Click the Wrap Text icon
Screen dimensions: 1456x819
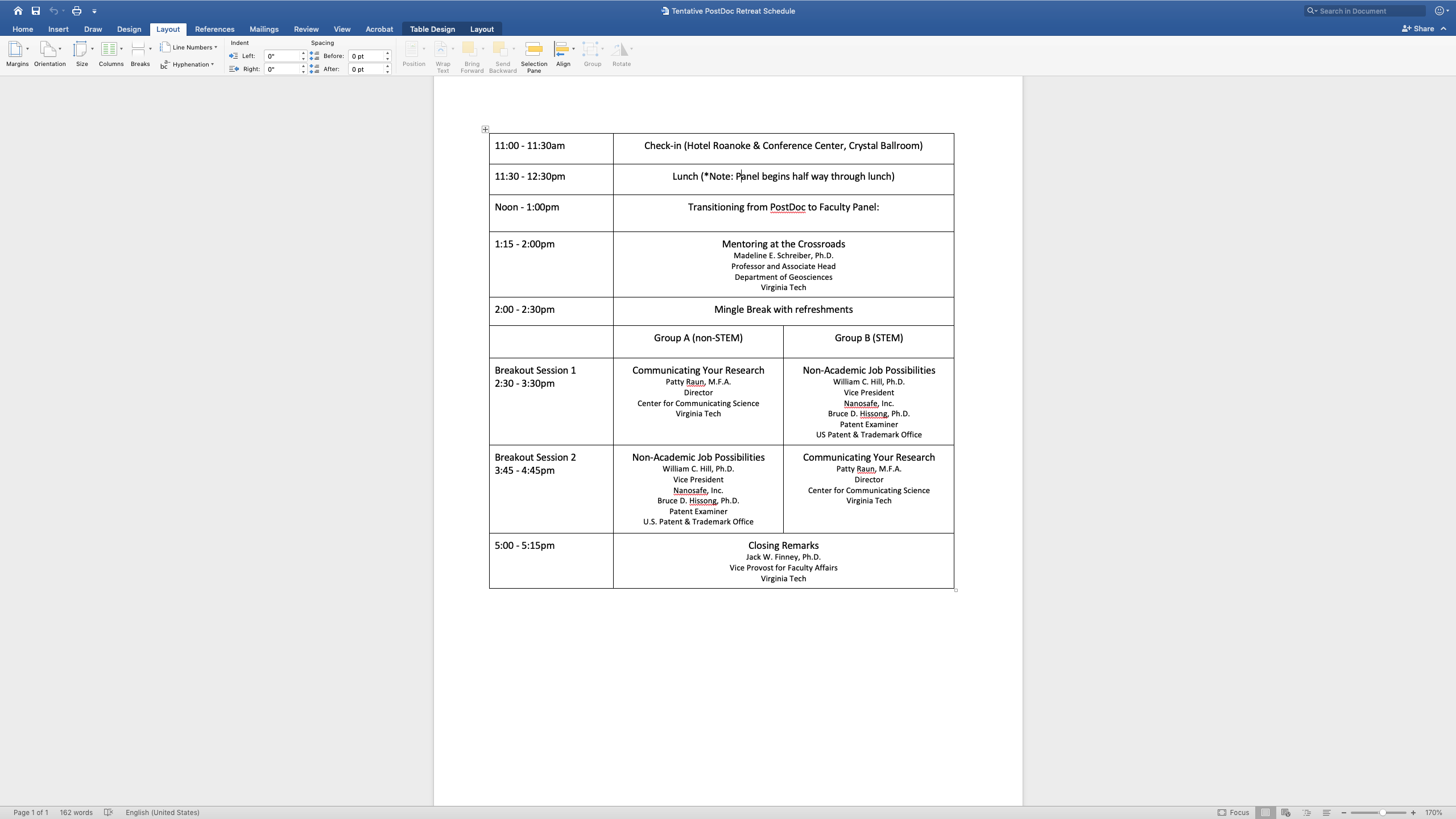(x=441, y=49)
